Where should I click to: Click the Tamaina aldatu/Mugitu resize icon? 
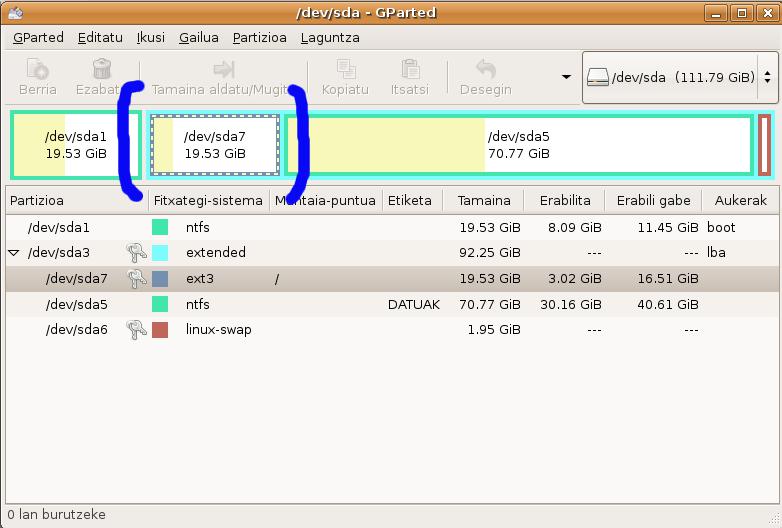point(223,69)
